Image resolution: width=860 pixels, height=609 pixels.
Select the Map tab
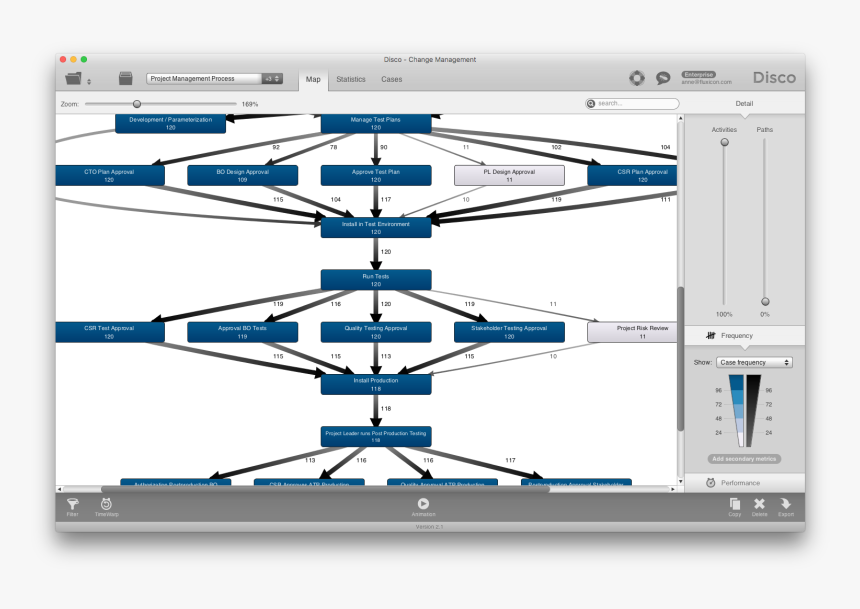[313, 79]
